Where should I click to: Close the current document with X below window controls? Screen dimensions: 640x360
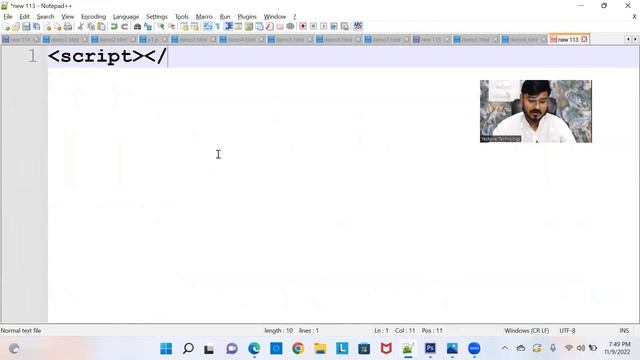634,17
